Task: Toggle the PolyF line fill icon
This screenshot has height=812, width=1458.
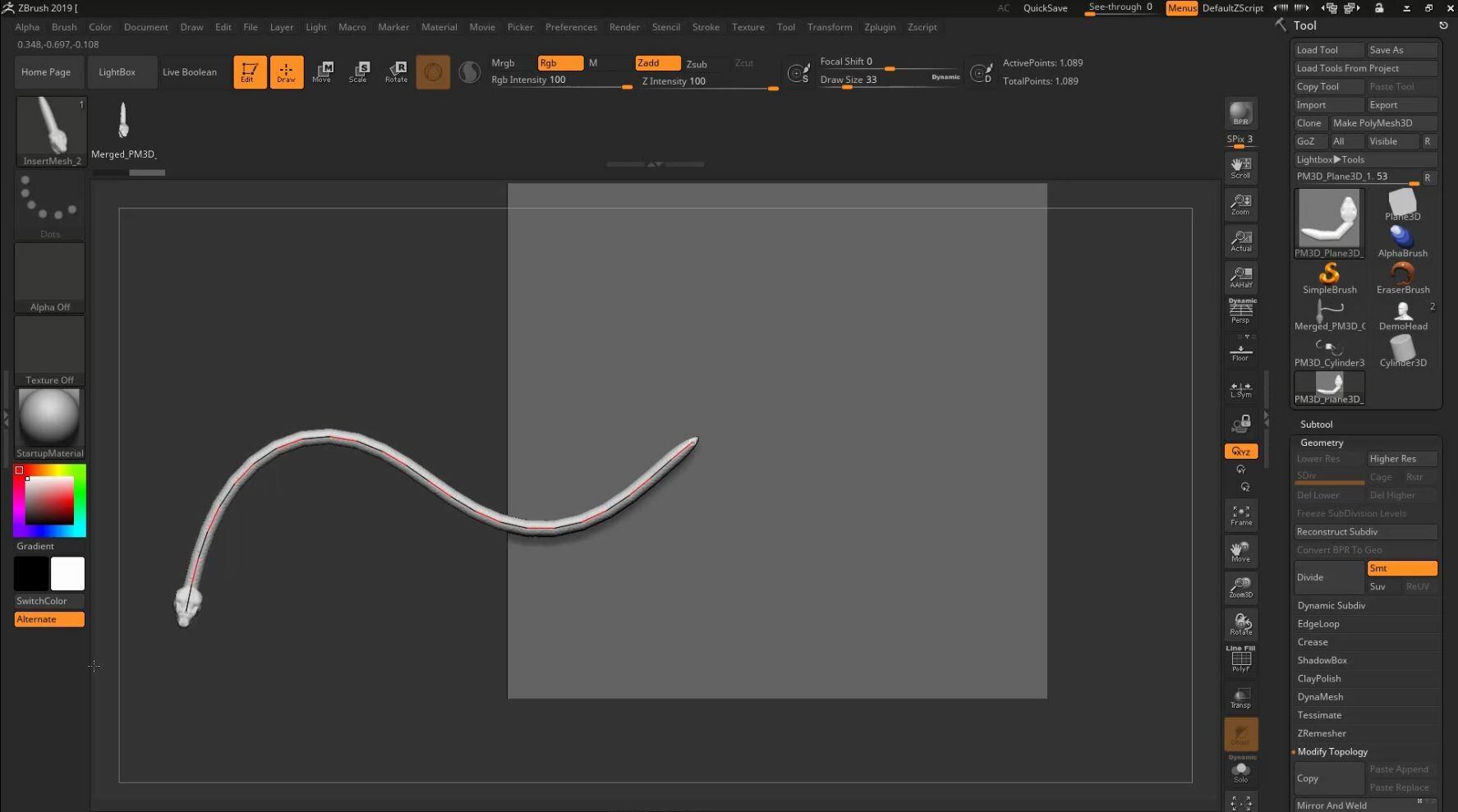Action: [1240, 659]
